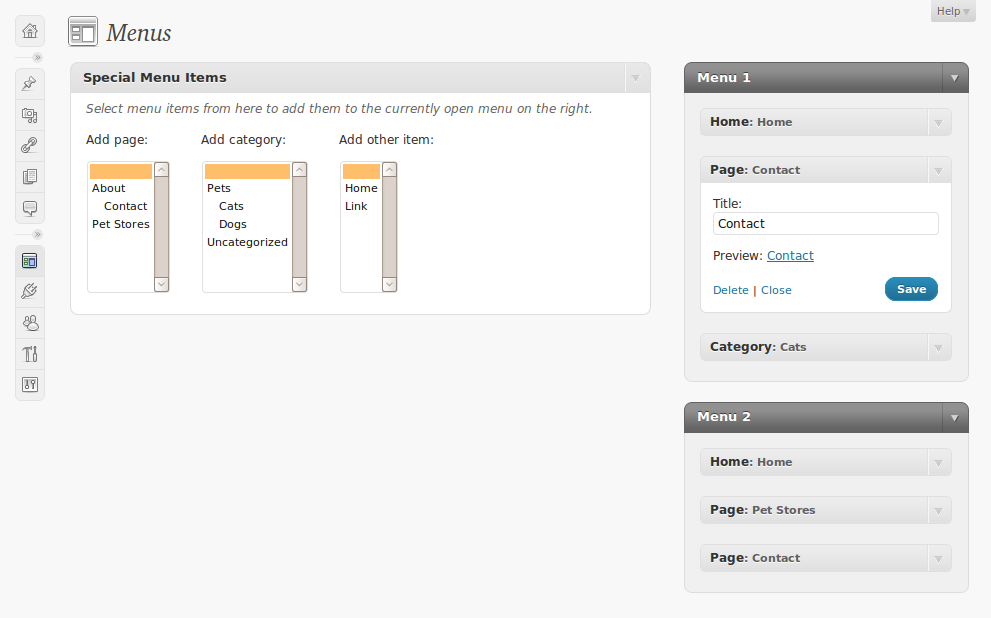Screen dimensions: 991x618
Task: Click down arrow of Add page scrollbar
Action: pos(161,284)
